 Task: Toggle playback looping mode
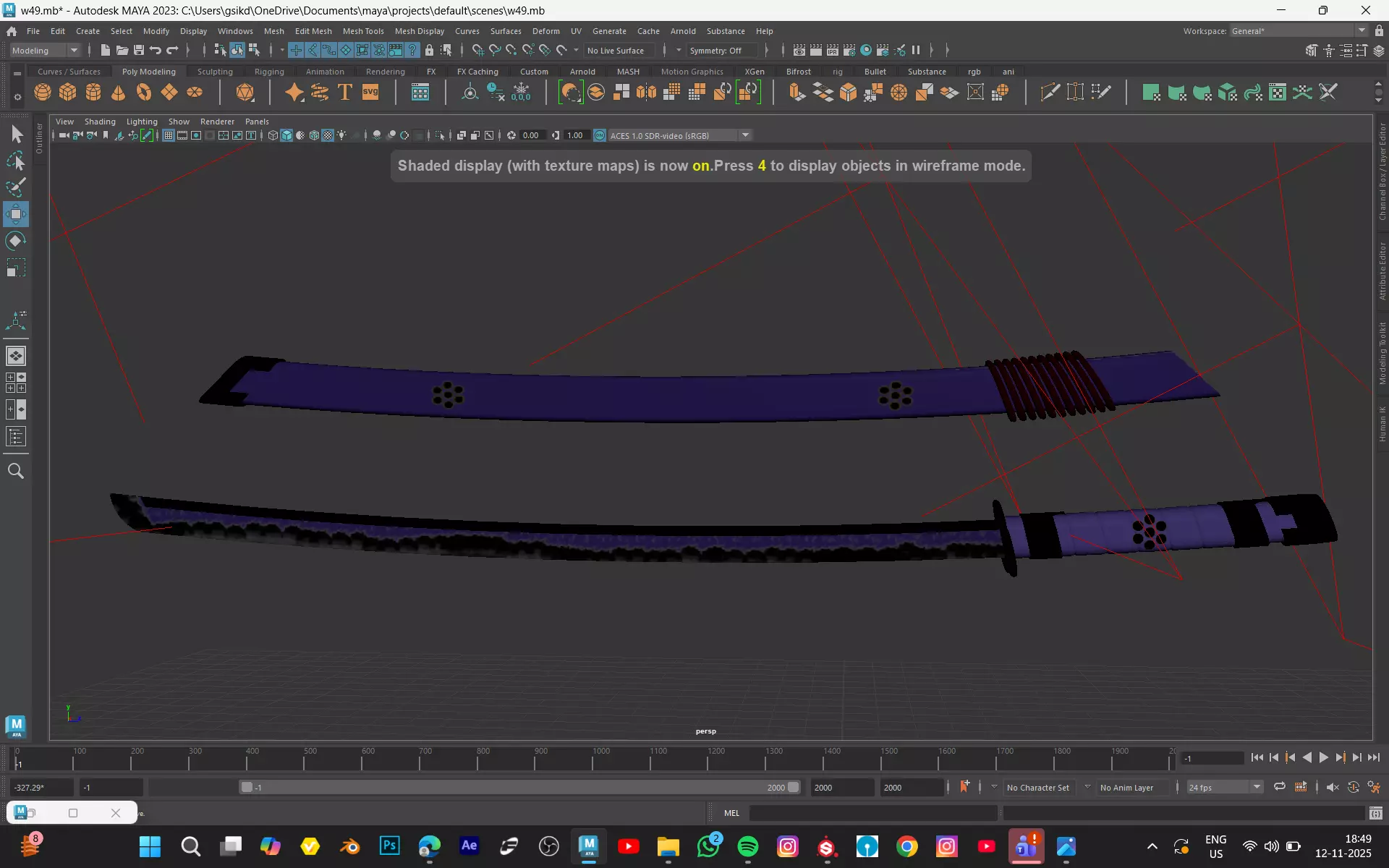[x=1280, y=787]
